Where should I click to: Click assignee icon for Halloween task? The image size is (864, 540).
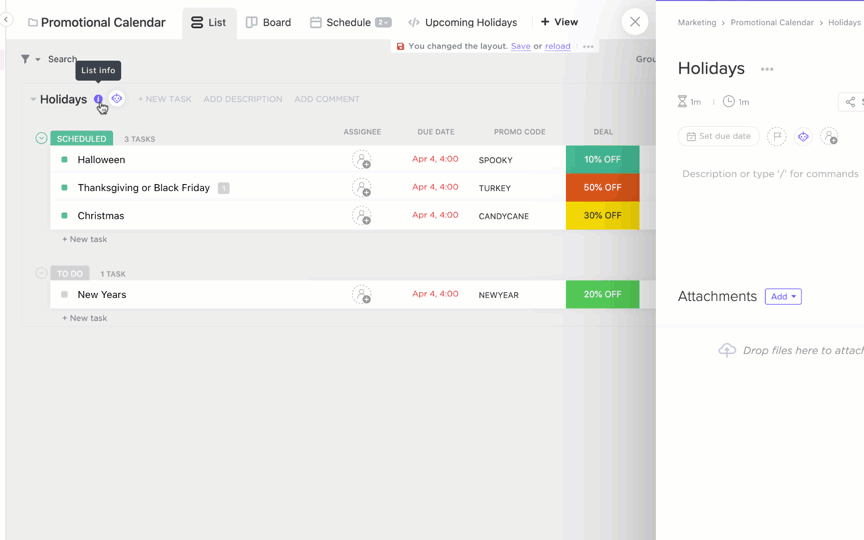pyautogui.click(x=361, y=160)
